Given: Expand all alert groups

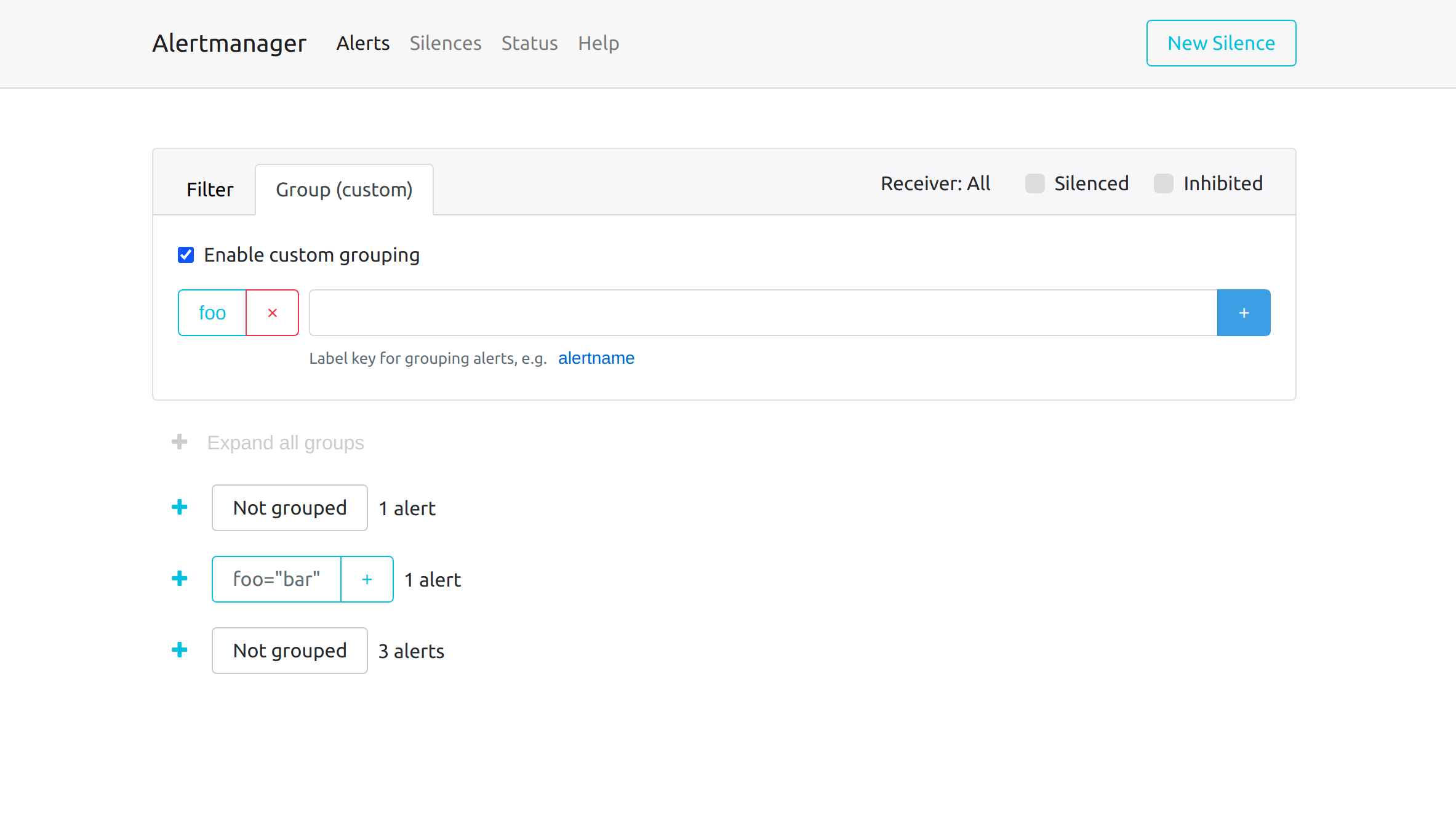Looking at the screenshot, I should tap(286, 443).
